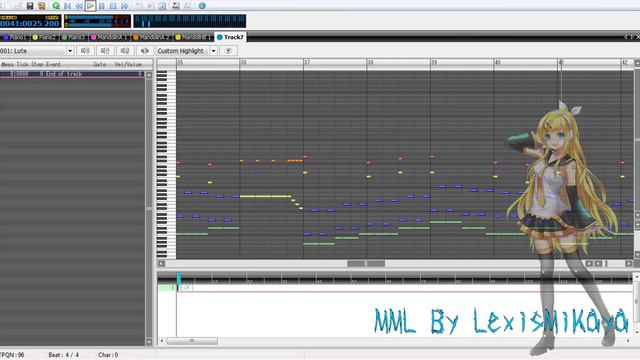
Task: Click the Vel/Value column header
Action: [x=128, y=64]
